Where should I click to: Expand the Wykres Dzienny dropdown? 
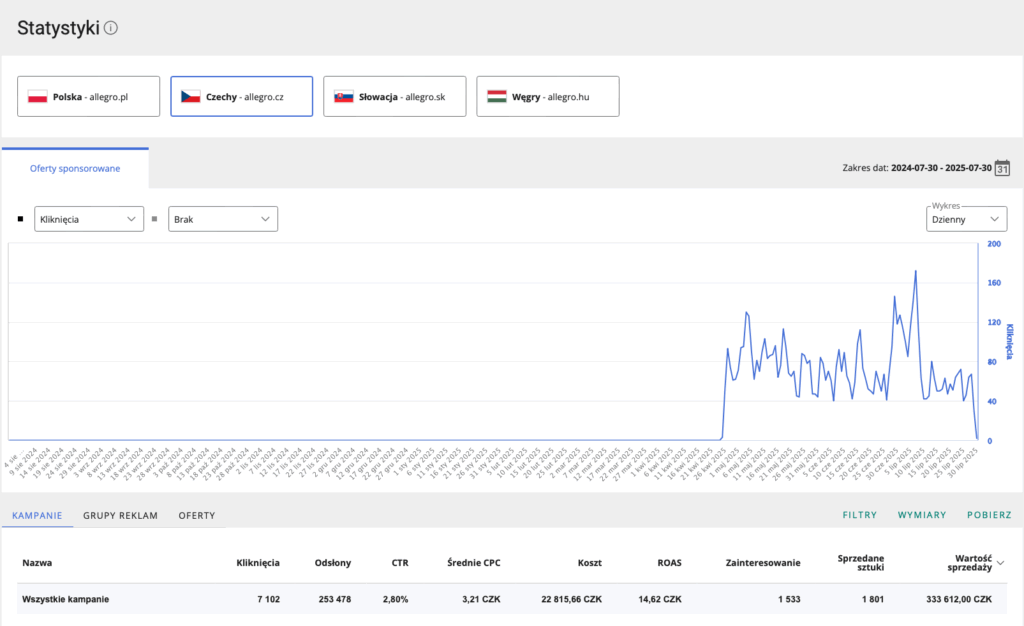(966, 219)
